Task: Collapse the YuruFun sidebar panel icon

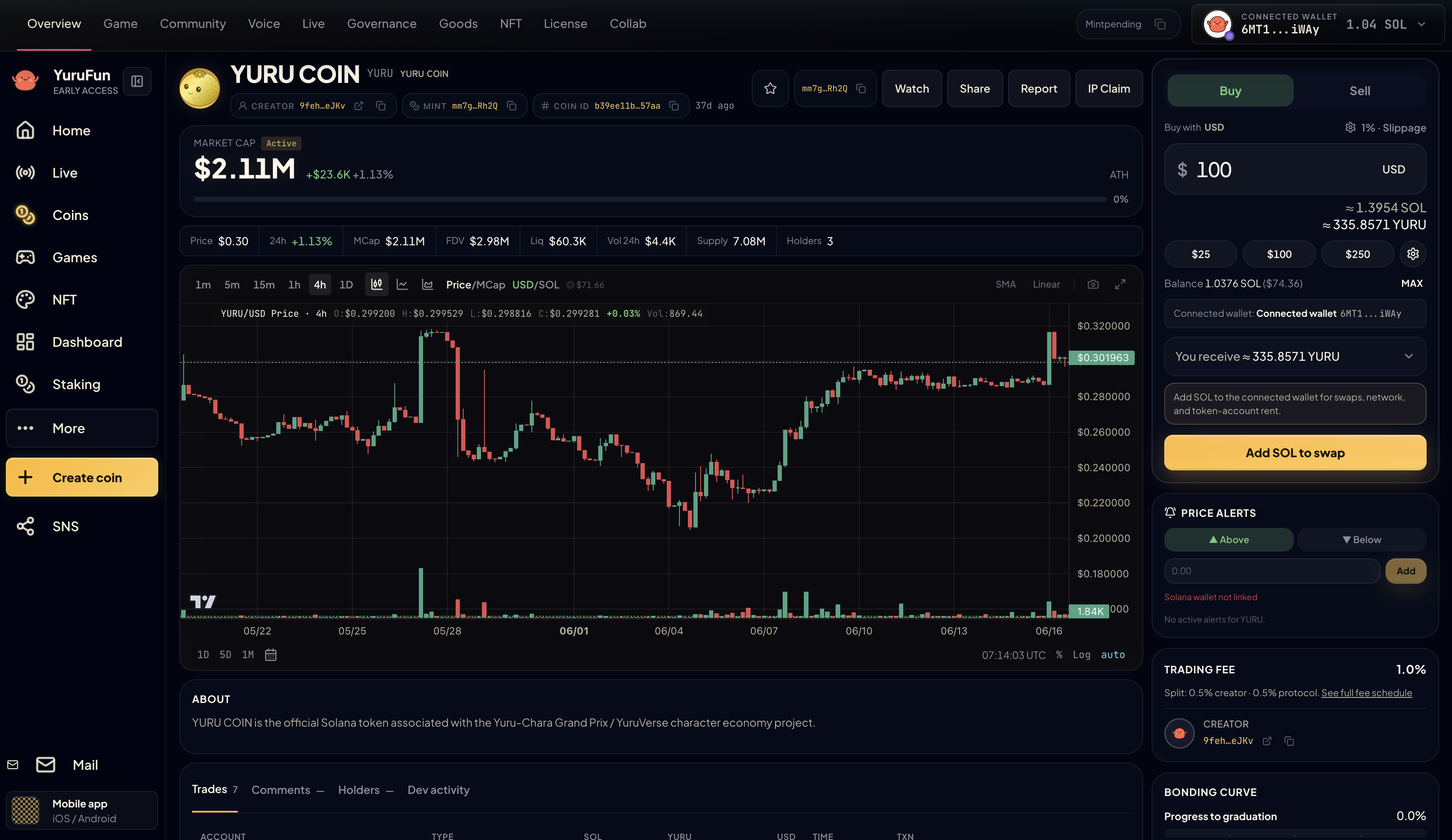Action: pyautogui.click(x=137, y=81)
